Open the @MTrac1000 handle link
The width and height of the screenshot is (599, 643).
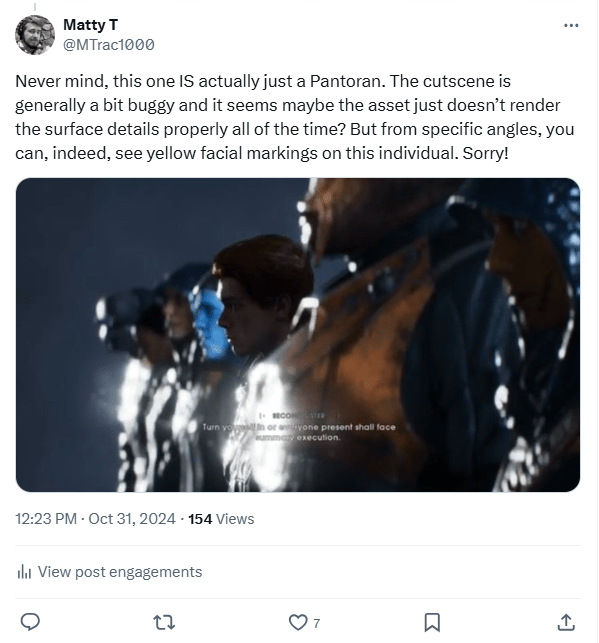109,45
